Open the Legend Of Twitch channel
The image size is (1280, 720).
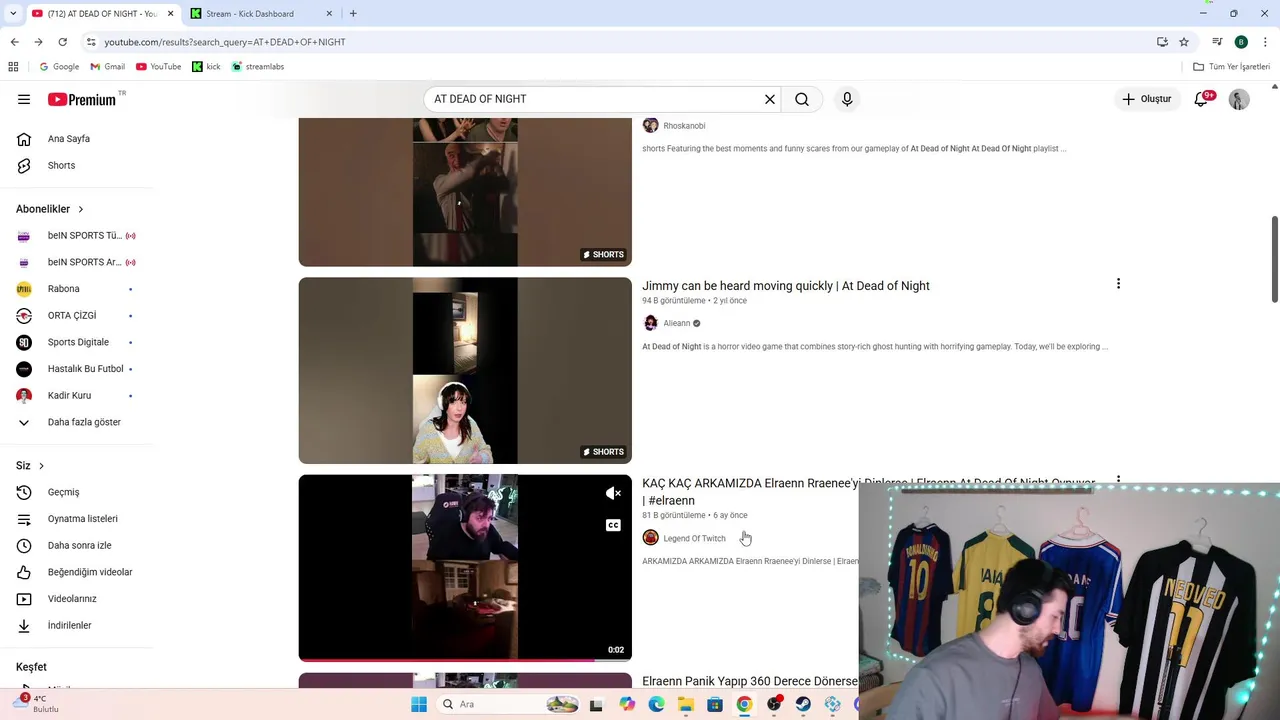694,538
